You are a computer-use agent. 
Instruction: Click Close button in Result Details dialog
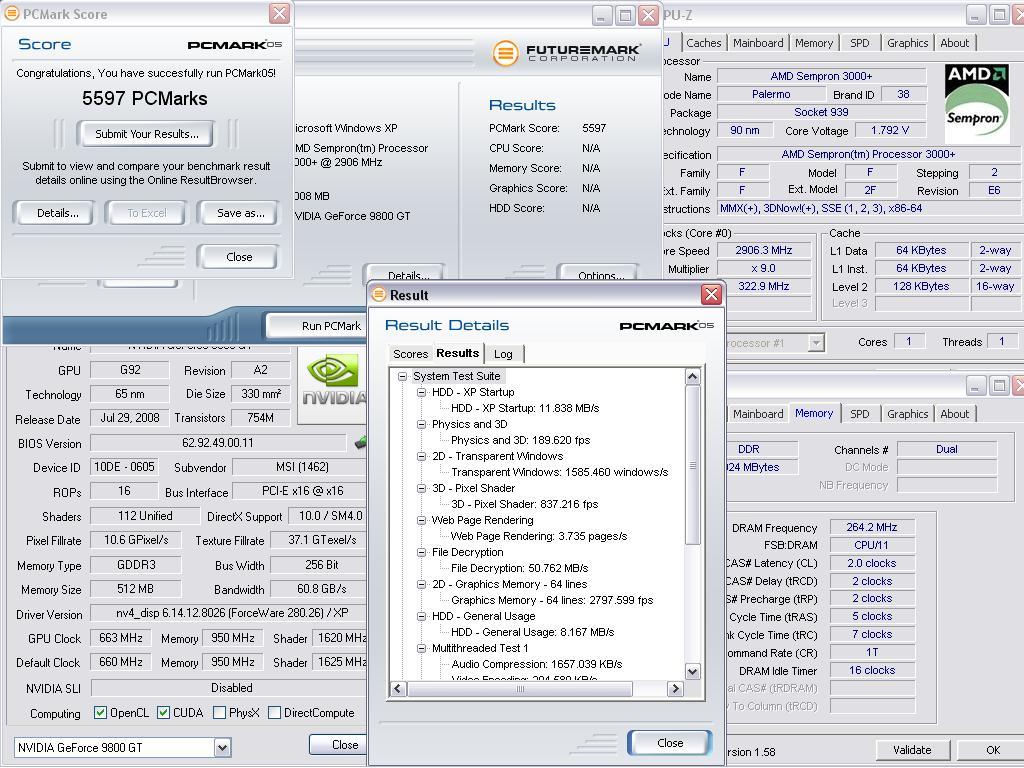[x=670, y=743]
